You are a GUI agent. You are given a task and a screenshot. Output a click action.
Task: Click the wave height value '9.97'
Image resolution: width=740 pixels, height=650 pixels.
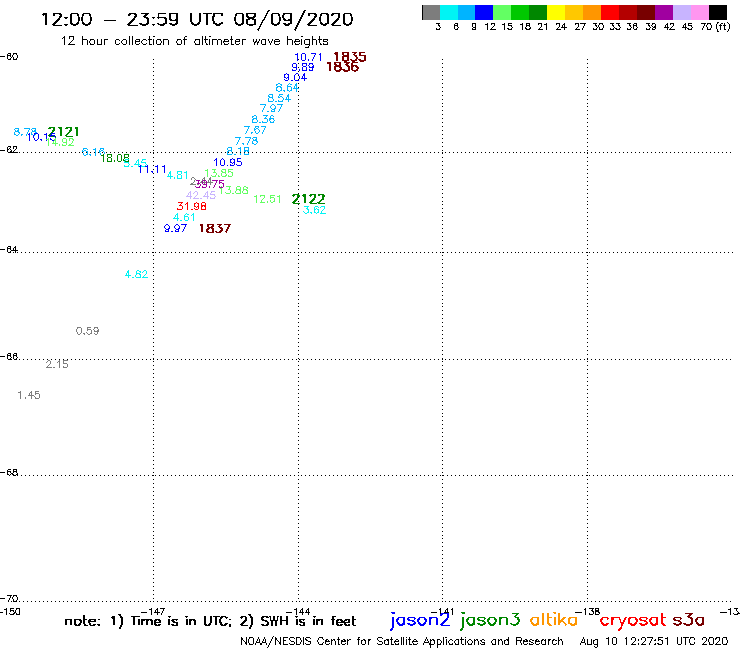pyautogui.click(x=175, y=228)
